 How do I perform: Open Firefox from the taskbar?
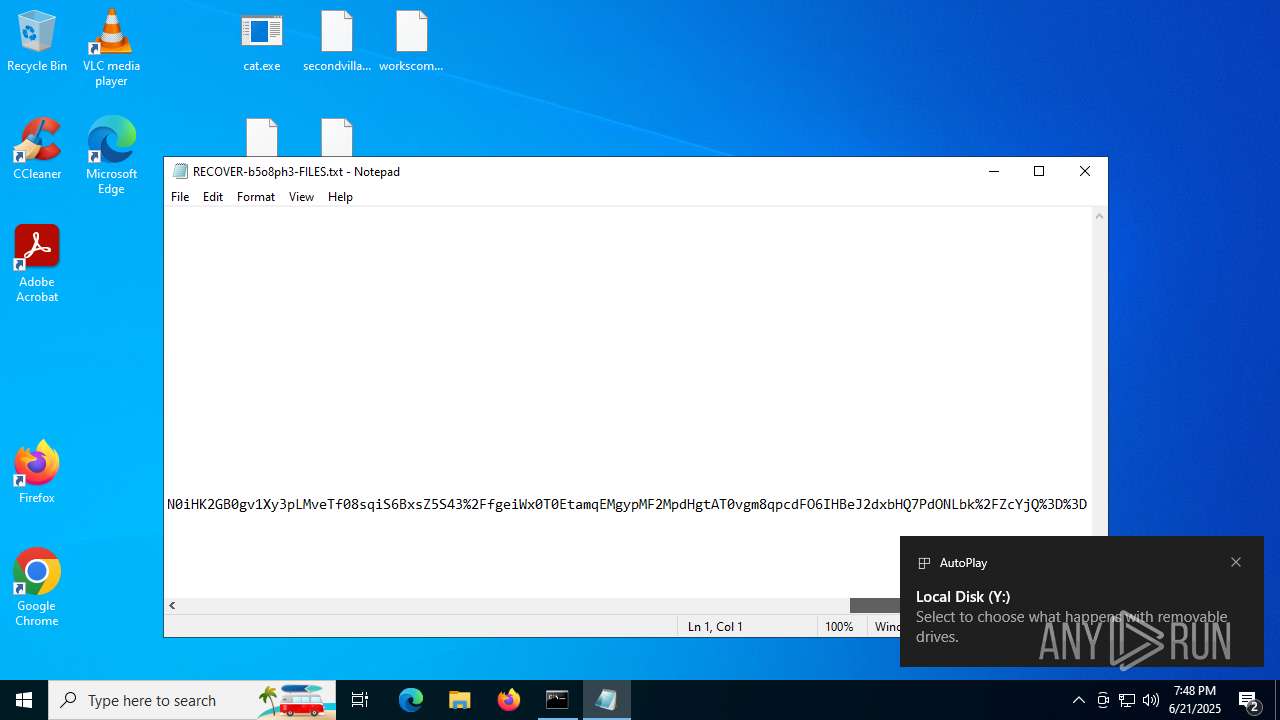tap(509, 700)
